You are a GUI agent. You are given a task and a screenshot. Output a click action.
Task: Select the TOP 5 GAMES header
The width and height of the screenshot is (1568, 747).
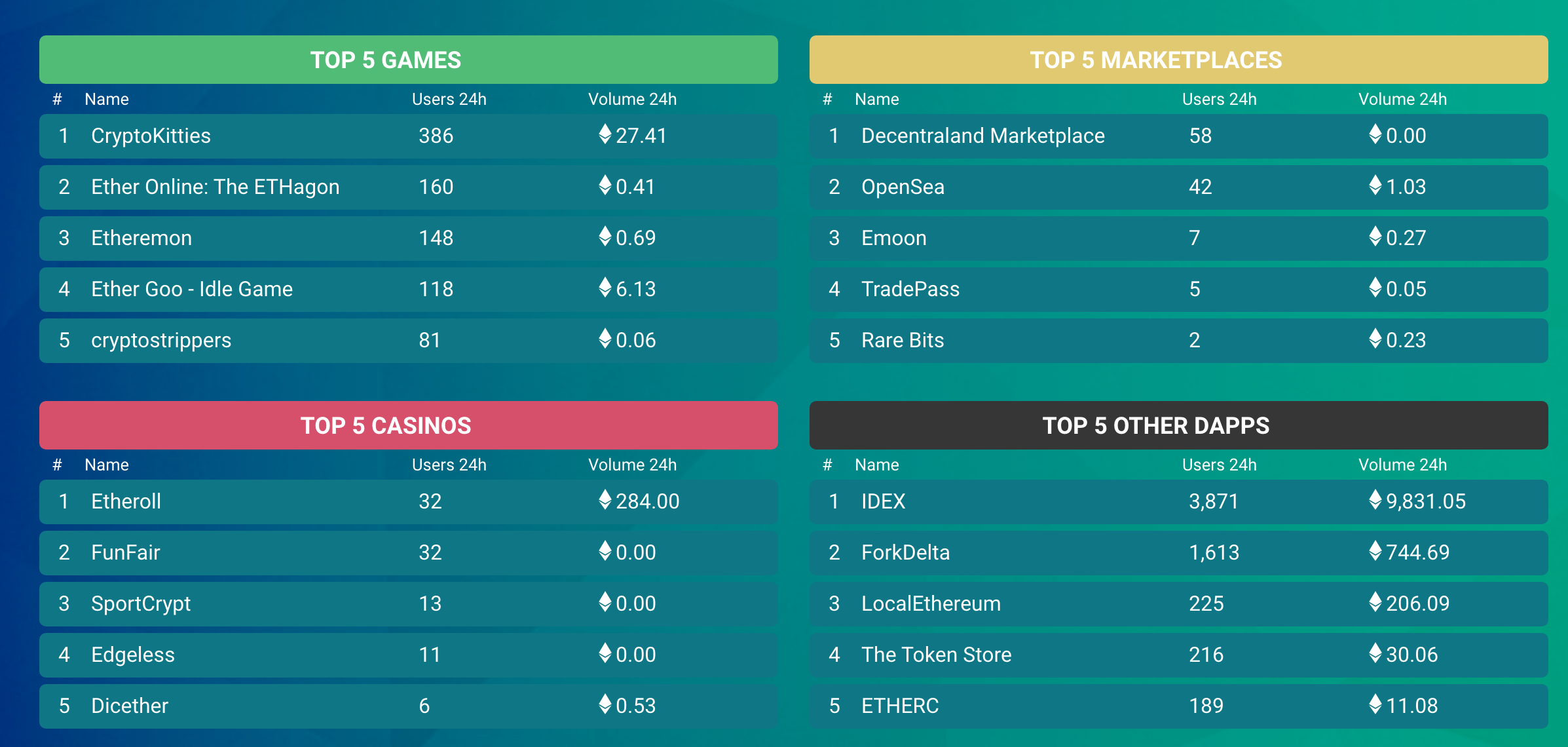point(409,60)
